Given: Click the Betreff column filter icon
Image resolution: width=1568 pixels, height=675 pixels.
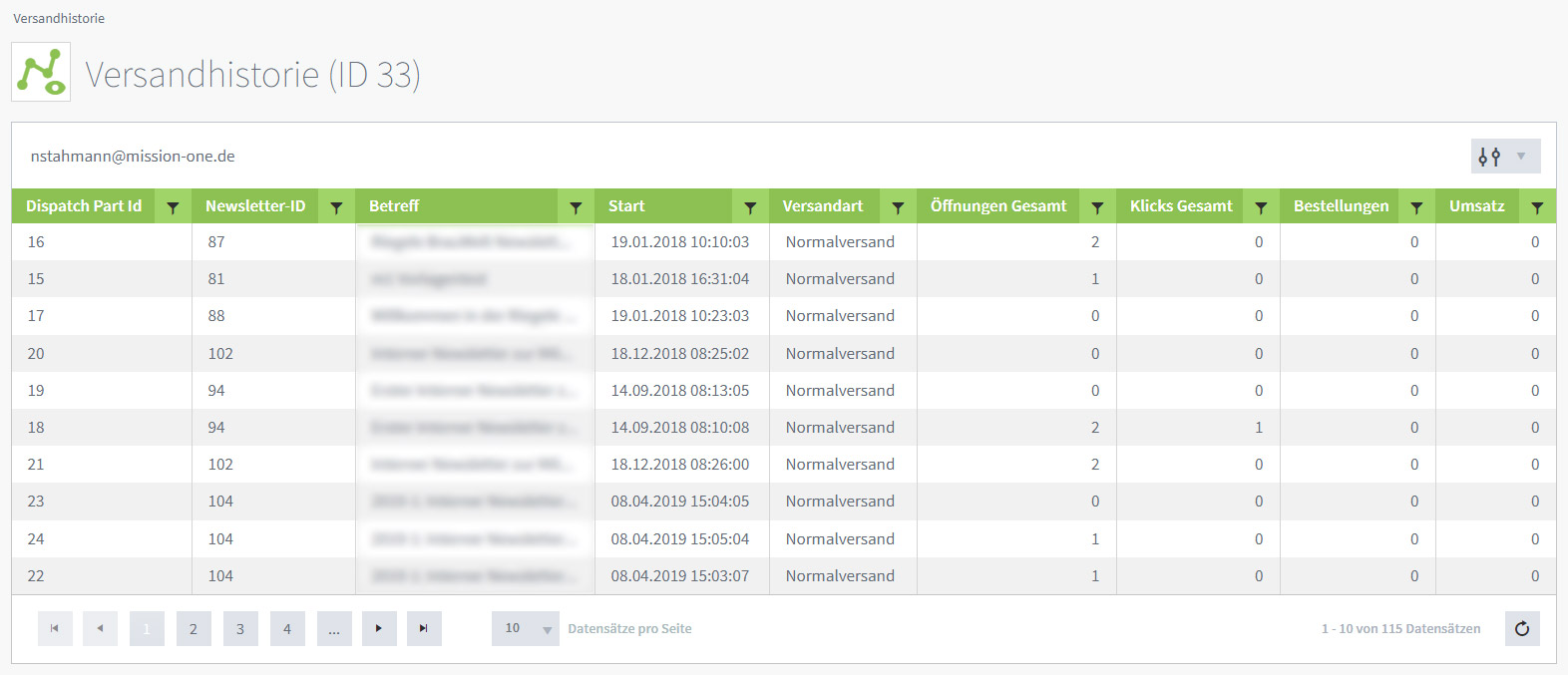Looking at the screenshot, I should tap(576, 207).
